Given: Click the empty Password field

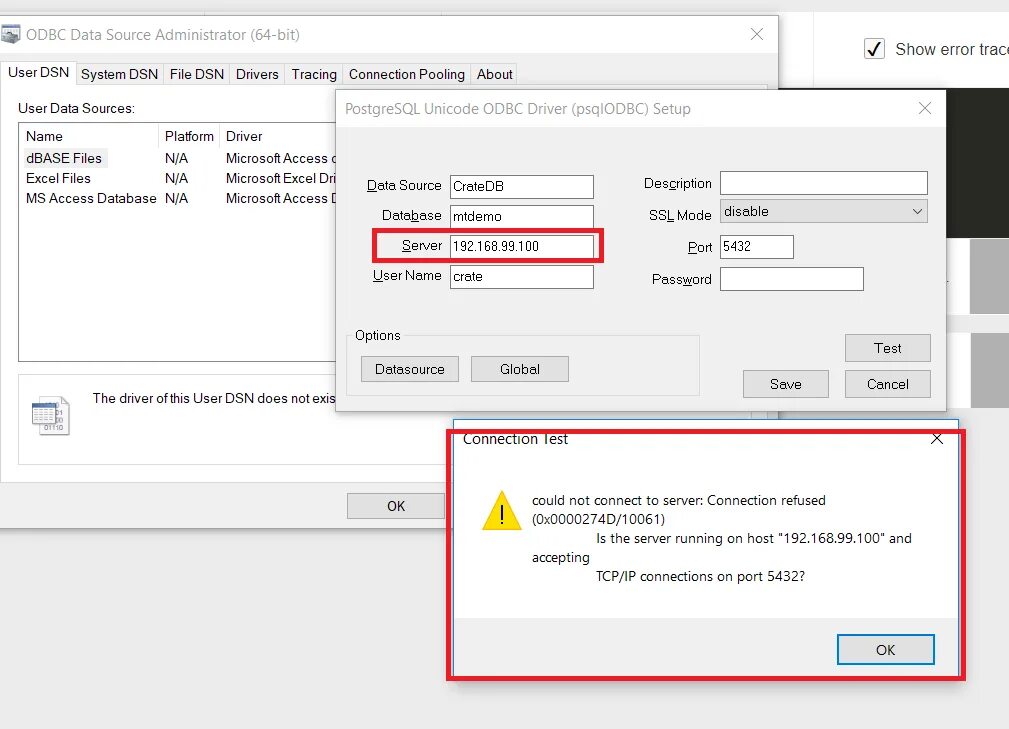Looking at the screenshot, I should pyautogui.click(x=791, y=279).
